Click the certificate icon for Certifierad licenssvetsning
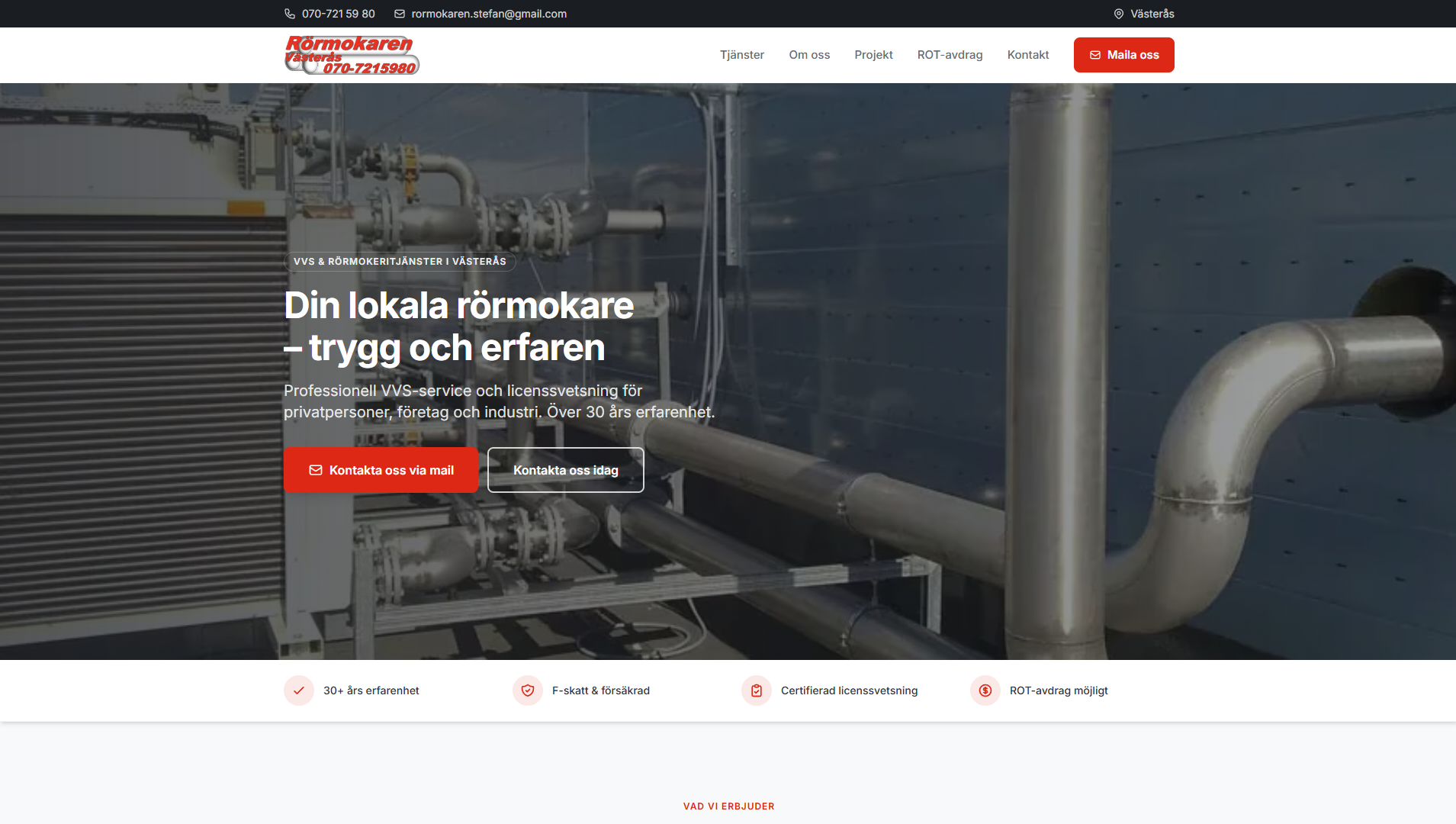This screenshot has width=1456, height=824. click(x=756, y=690)
